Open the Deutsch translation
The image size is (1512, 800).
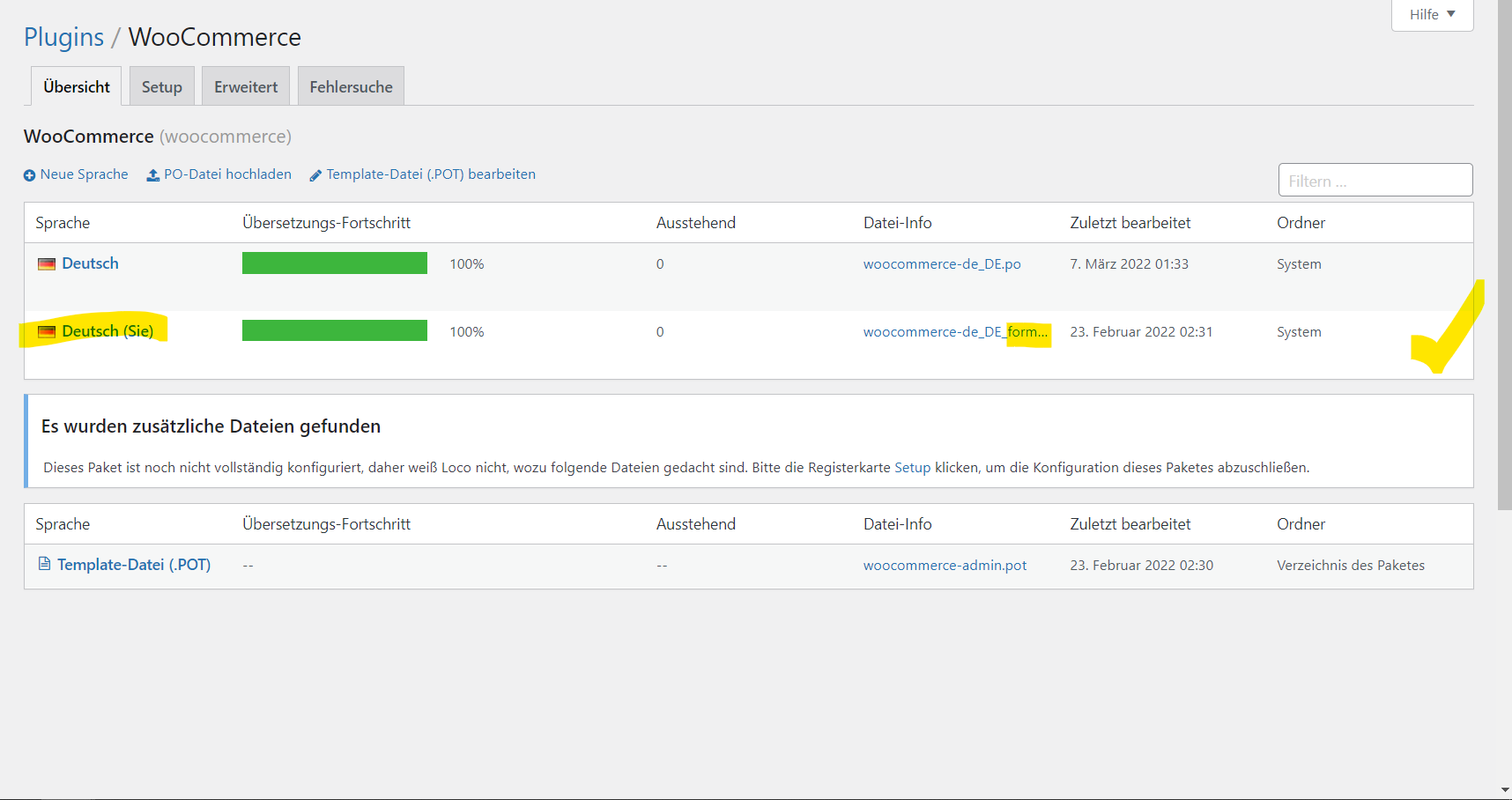pos(90,263)
